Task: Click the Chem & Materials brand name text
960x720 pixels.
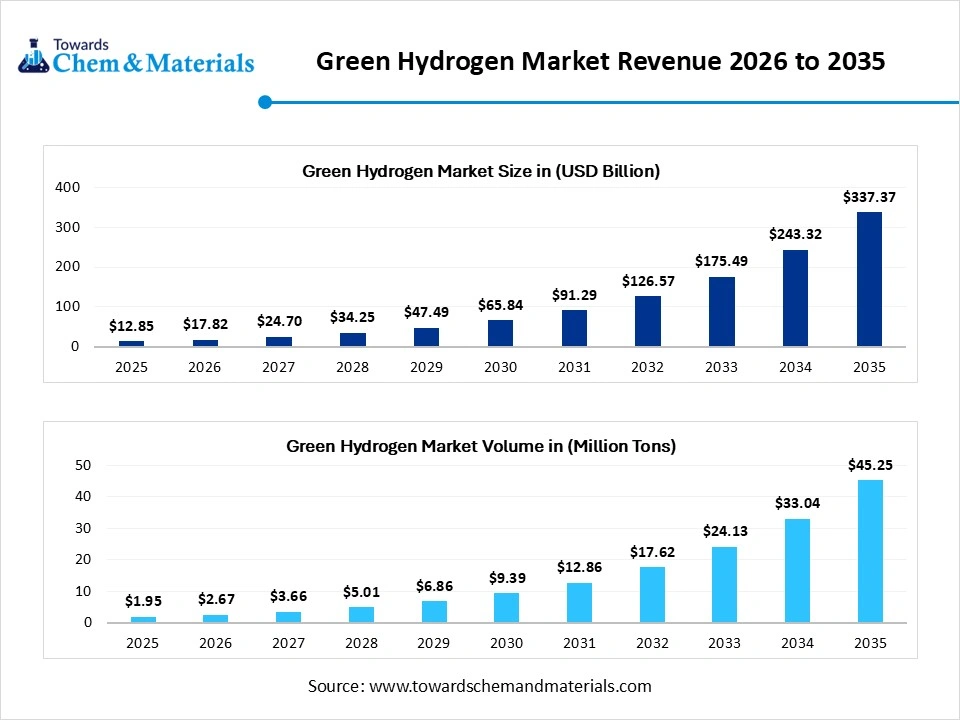Action: tap(153, 63)
